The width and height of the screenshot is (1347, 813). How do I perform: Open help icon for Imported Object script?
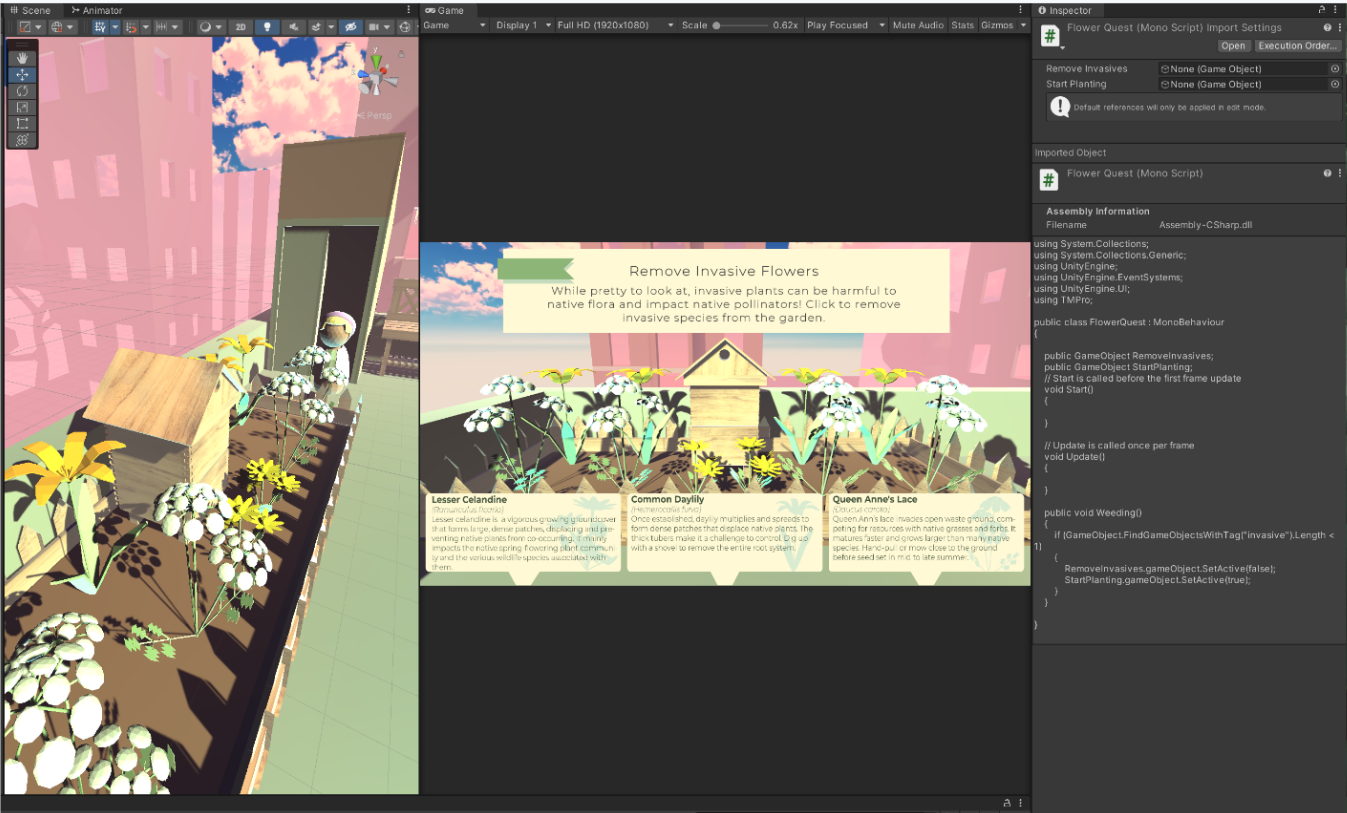click(1327, 173)
